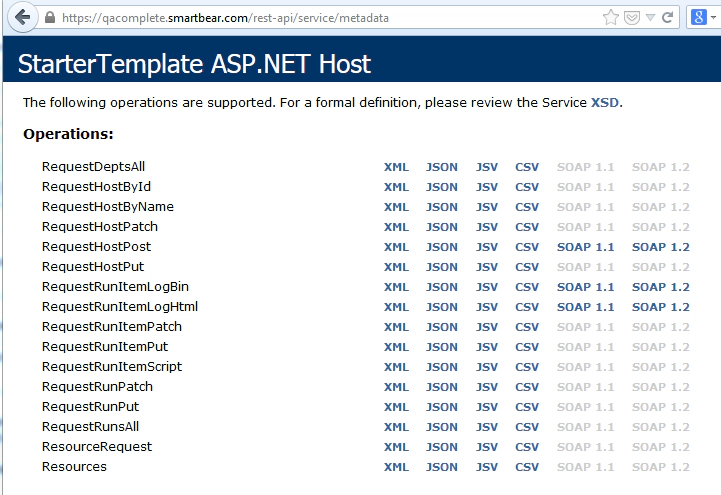Open SOAP 1.2 link for RequestRunItemLogHtml

(x=661, y=307)
